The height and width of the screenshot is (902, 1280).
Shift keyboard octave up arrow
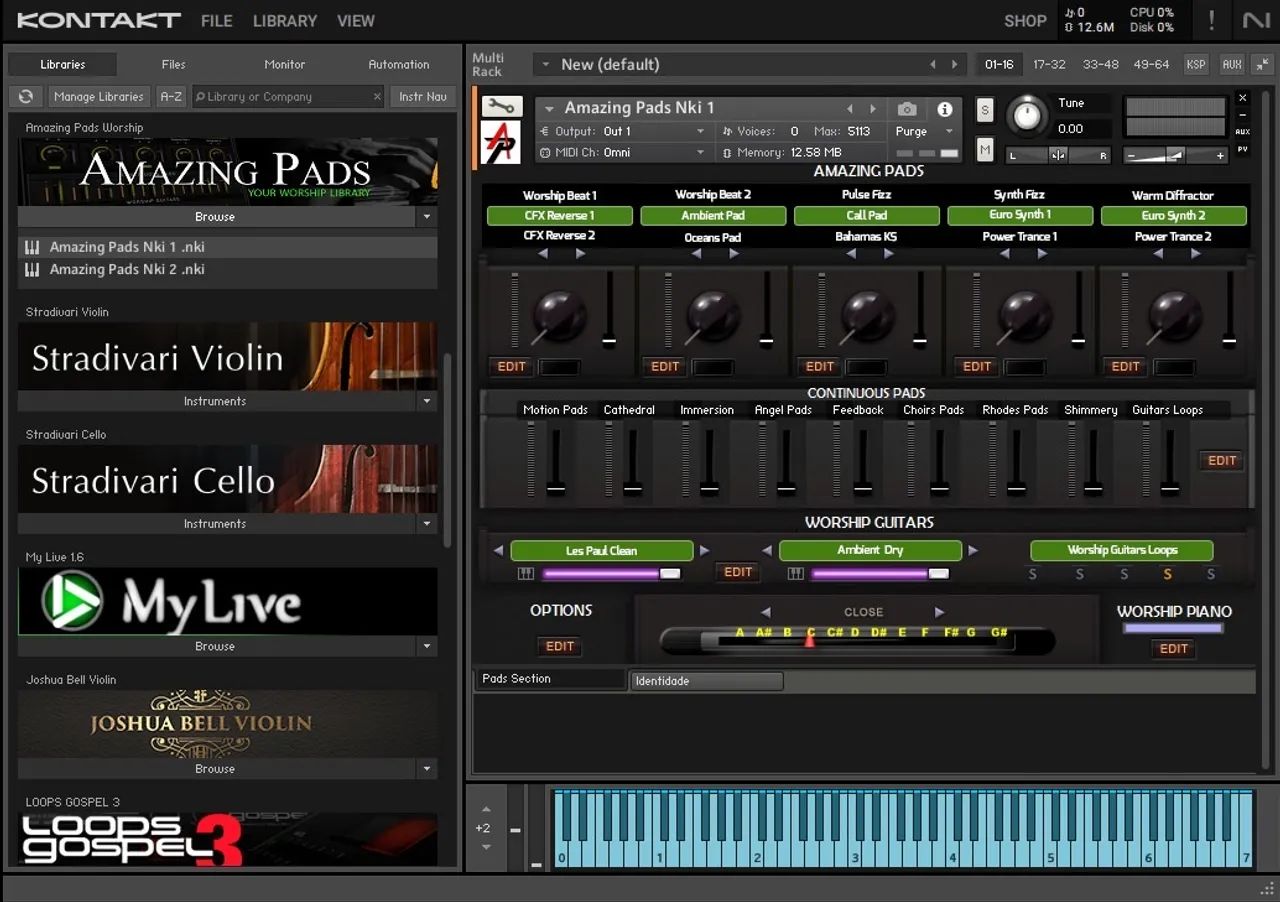tap(486, 809)
